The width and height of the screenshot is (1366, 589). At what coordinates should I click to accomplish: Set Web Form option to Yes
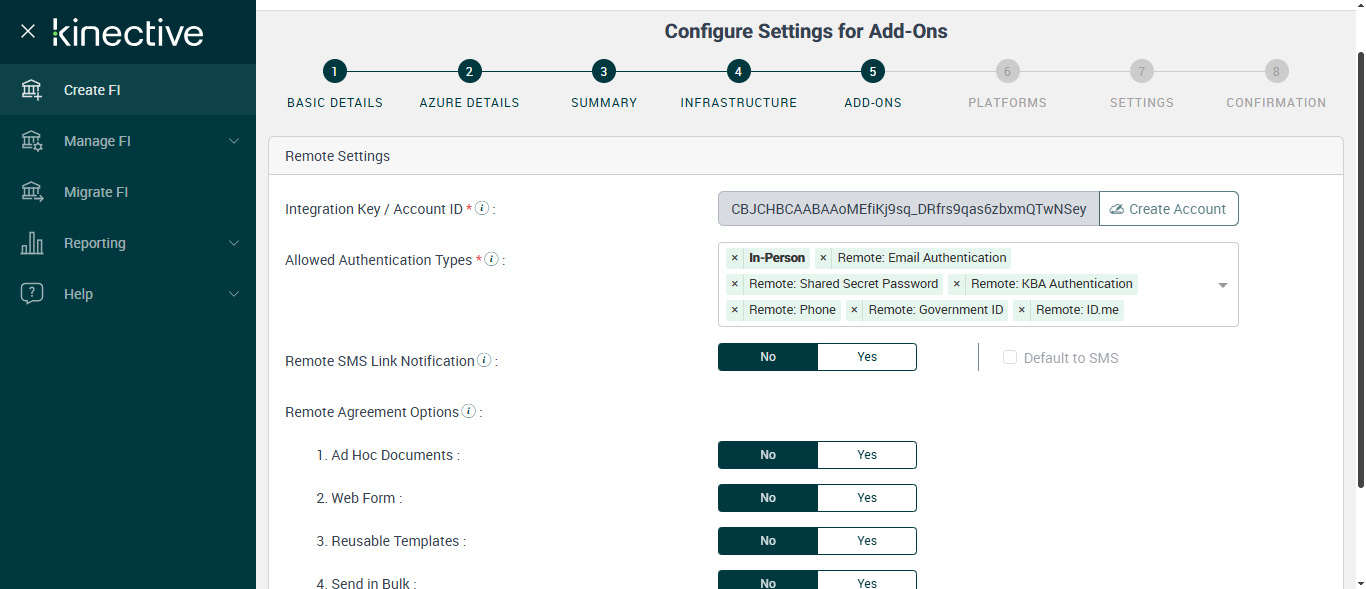point(866,498)
